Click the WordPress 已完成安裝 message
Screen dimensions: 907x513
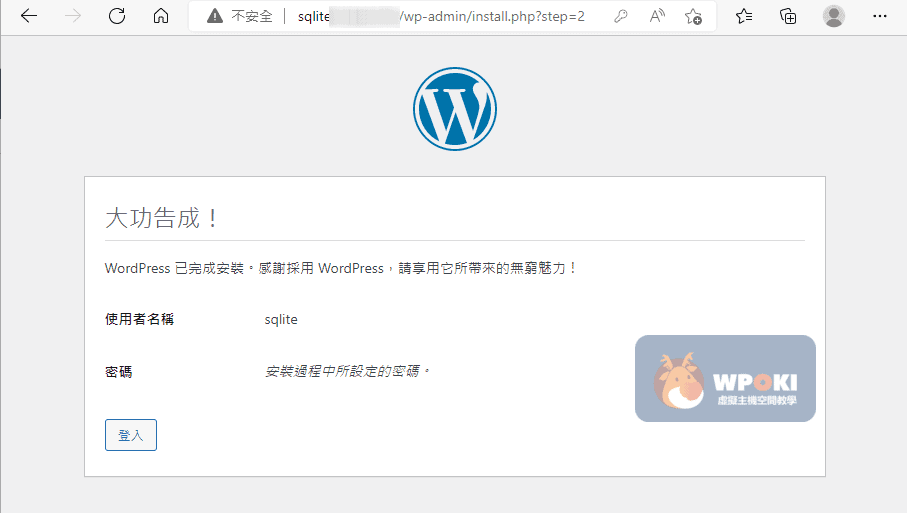click(341, 268)
